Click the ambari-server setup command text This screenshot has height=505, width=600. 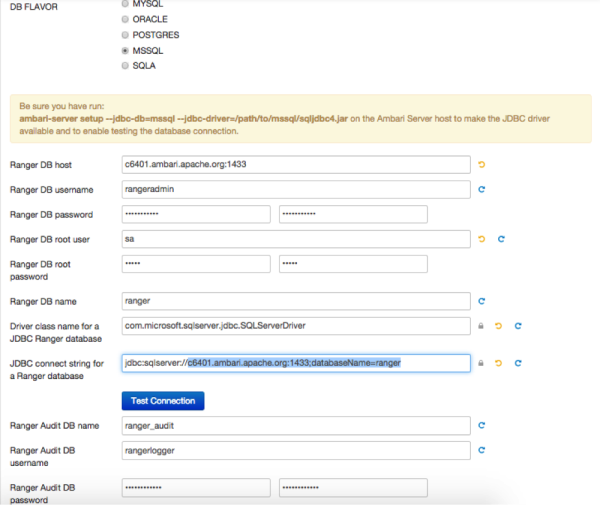click(184, 119)
